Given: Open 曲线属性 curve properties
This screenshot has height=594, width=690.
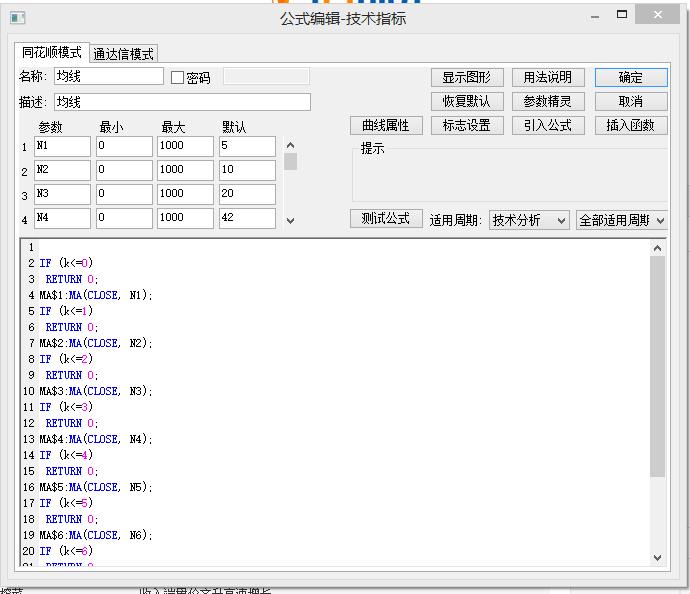Looking at the screenshot, I should coord(385,125).
